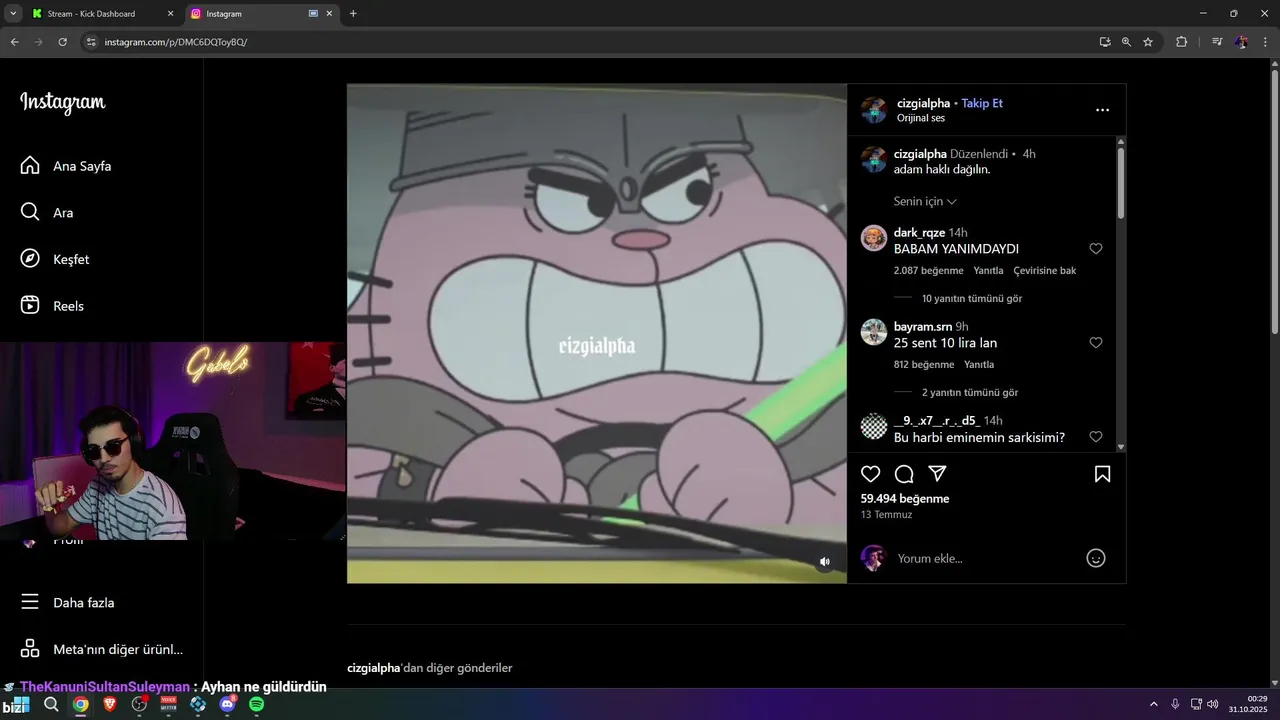Expand 2 yanıtın tümünü gör replies
Image resolution: width=1280 pixels, height=720 pixels.
(x=971, y=392)
